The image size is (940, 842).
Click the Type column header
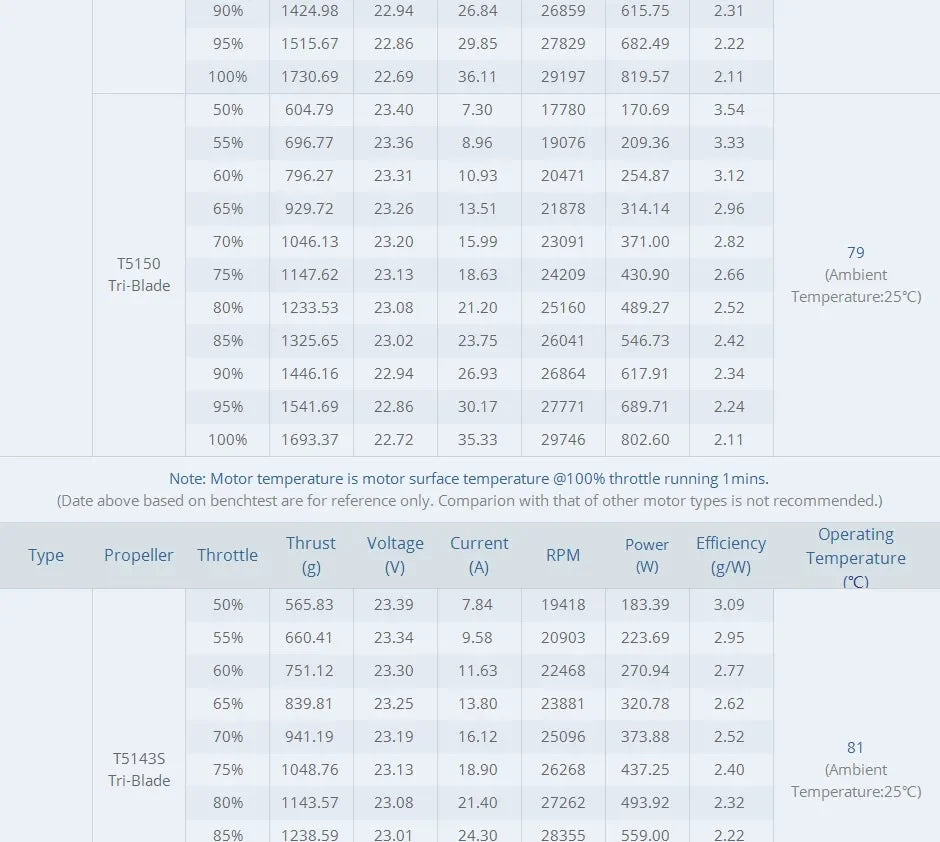point(46,555)
